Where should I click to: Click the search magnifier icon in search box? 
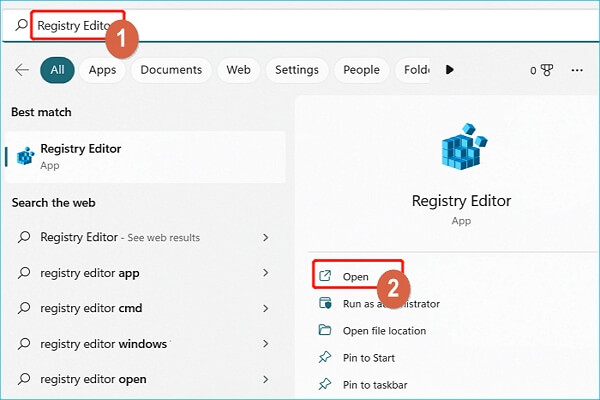[21, 25]
